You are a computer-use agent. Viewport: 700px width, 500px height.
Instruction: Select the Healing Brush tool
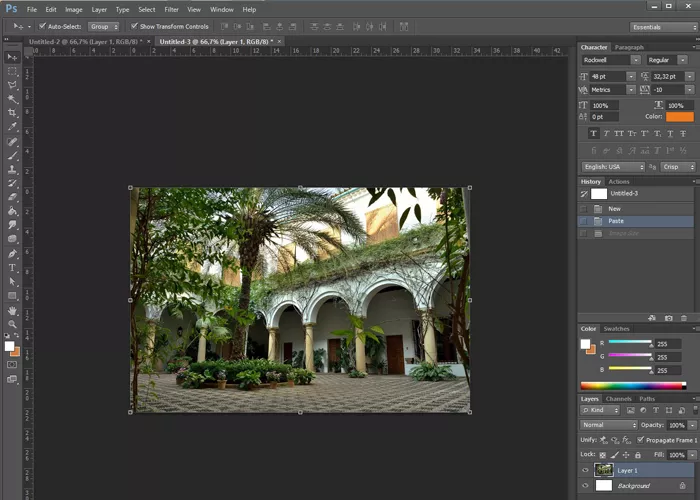click(12, 142)
